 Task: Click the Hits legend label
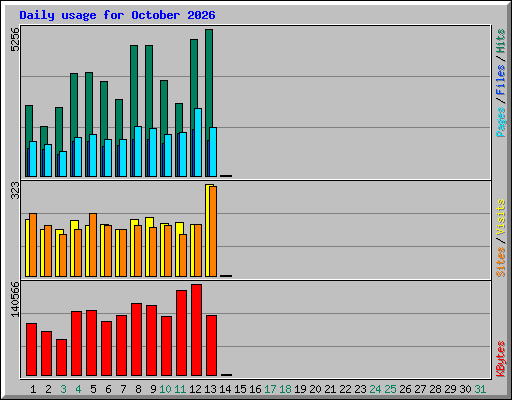pyautogui.click(x=501, y=41)
